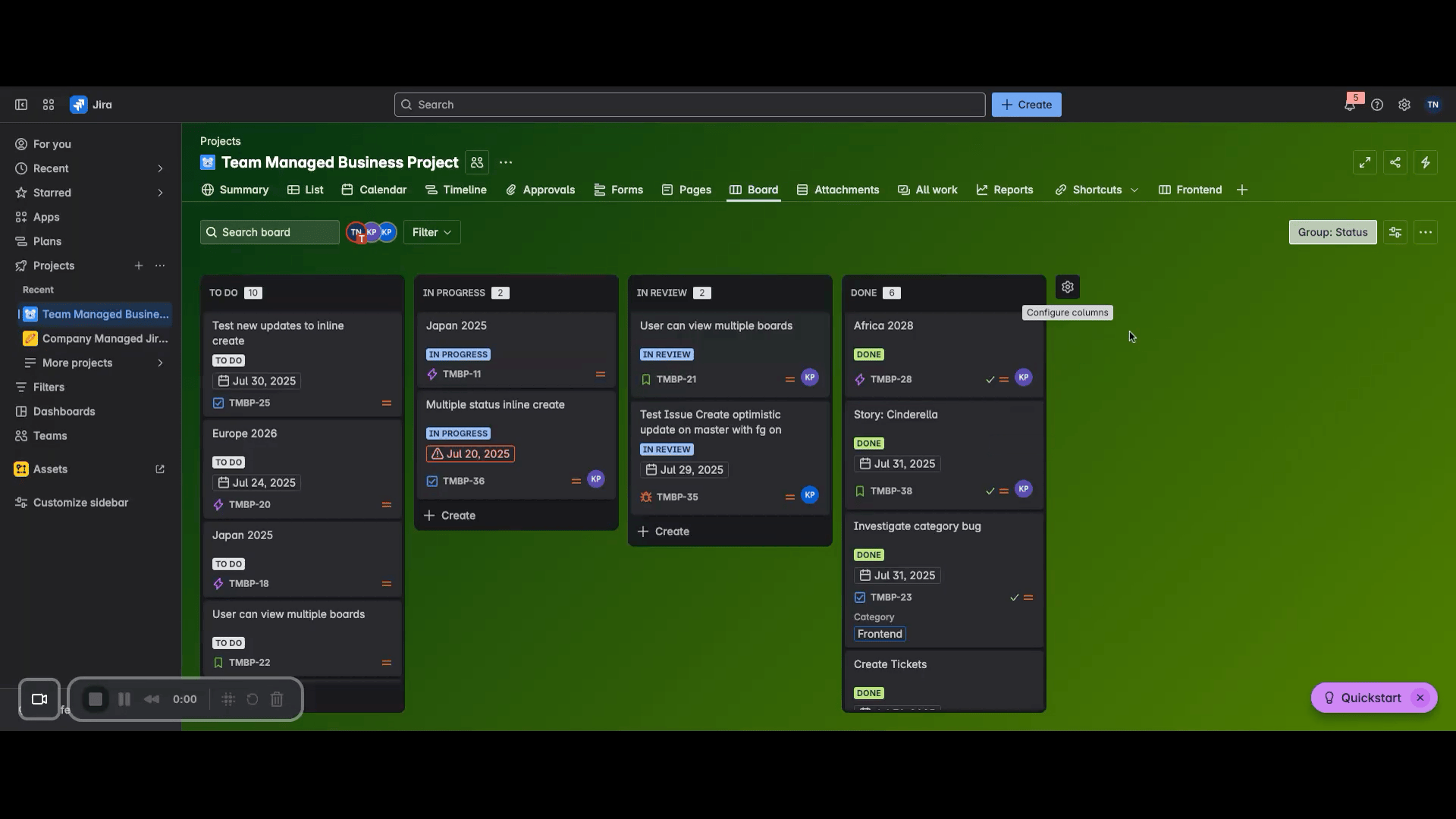
Task: Open the Africa 2028 card
Action: (944, 353)
